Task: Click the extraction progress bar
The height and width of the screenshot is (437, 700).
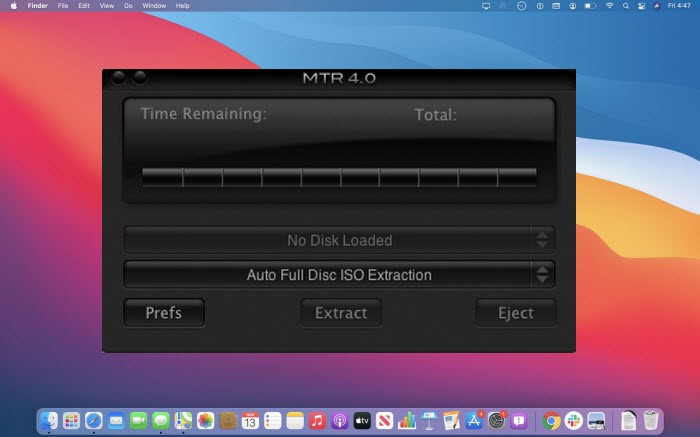Action: tap(339, 177)
